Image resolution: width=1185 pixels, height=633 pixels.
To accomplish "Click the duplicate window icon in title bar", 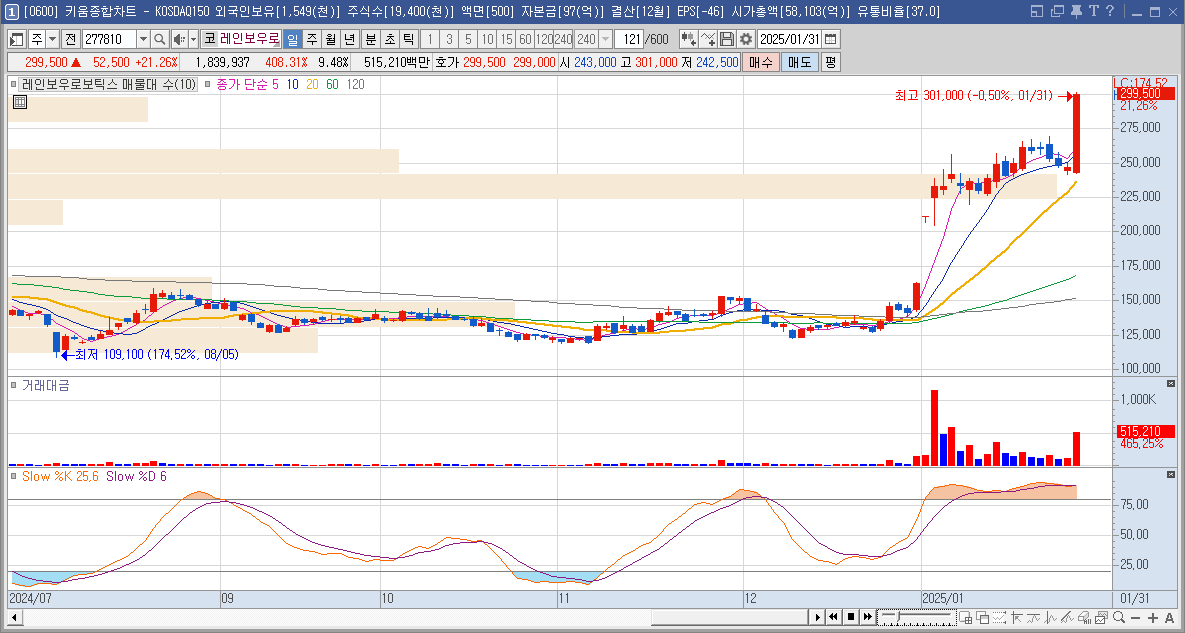I will (x=1057, y=11).
